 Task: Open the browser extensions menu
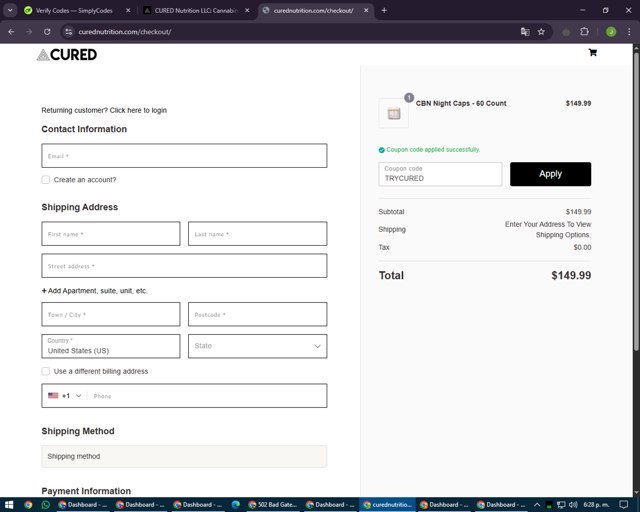(584, 32)
